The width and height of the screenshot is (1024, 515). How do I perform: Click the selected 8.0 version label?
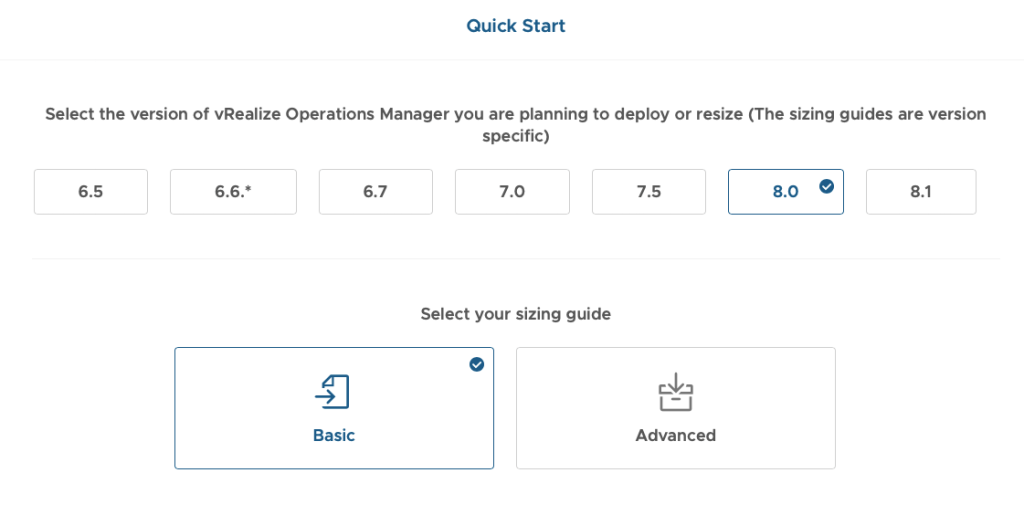click(785, 192)
